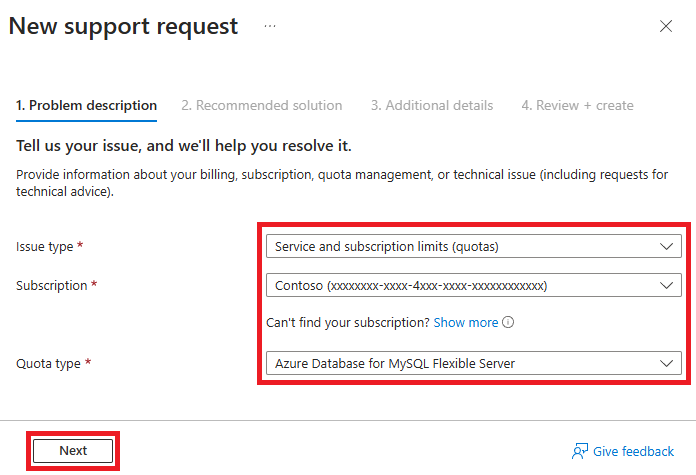Viewport: 696px width, 475px height.
Task: Click the Next button
Action: coord(73,451)
